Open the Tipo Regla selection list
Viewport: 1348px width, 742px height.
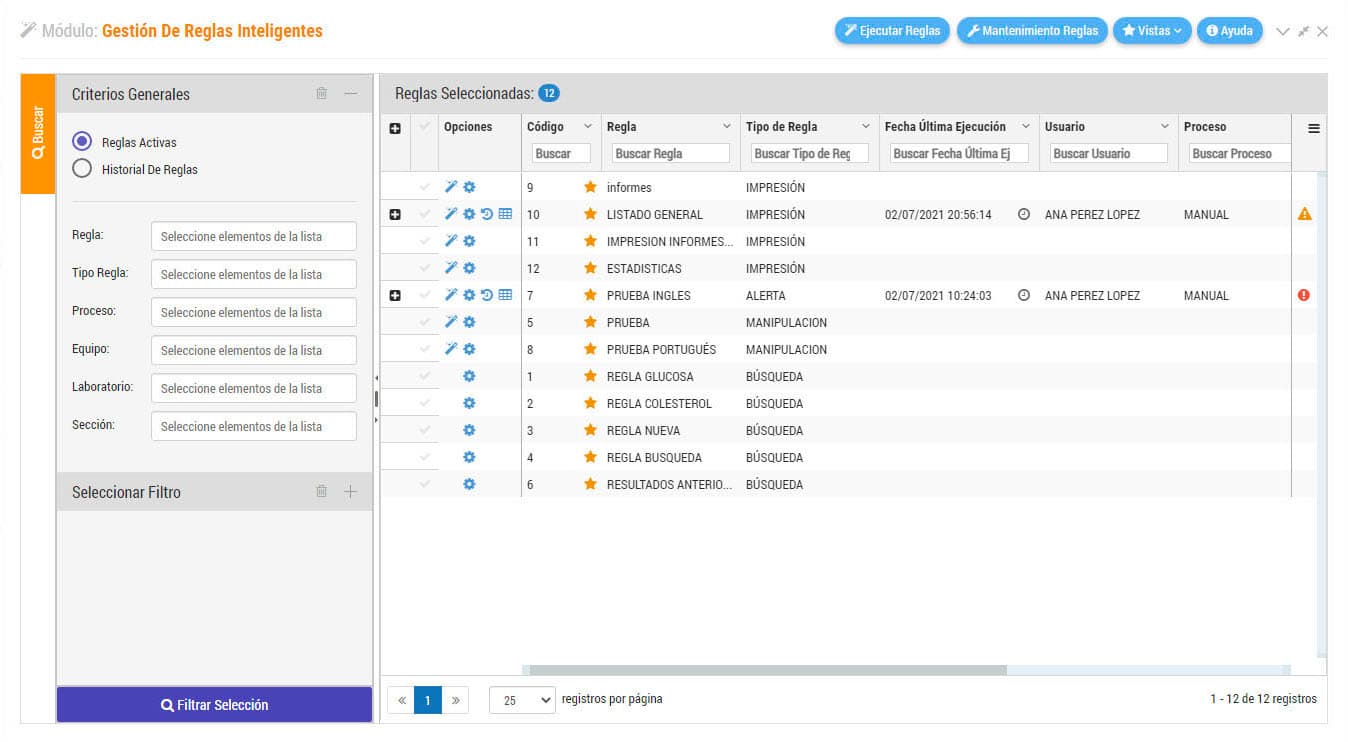coord(254,274)
